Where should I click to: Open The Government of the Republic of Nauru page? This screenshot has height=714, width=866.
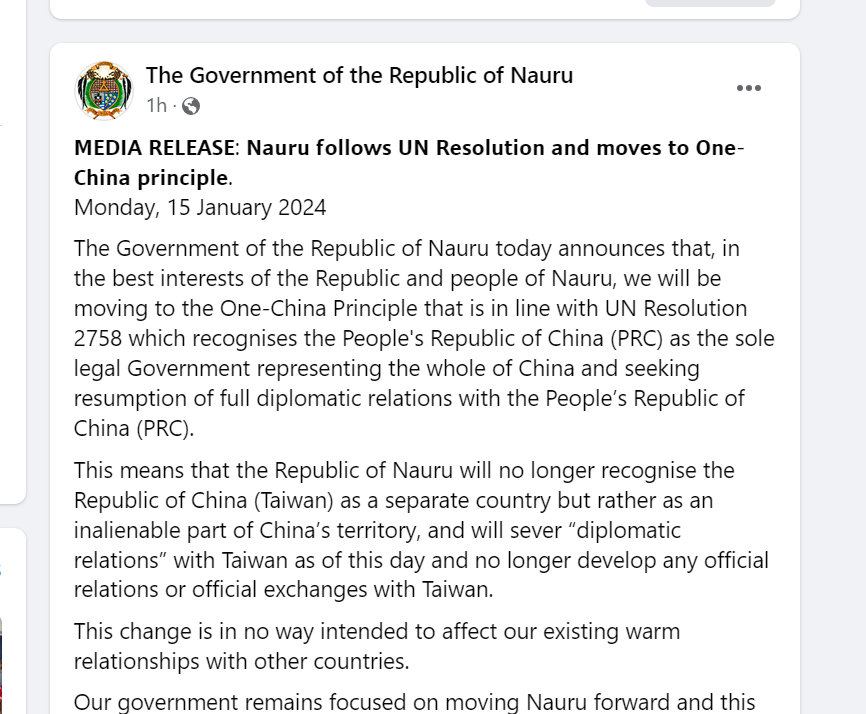[x=360, y=75]
